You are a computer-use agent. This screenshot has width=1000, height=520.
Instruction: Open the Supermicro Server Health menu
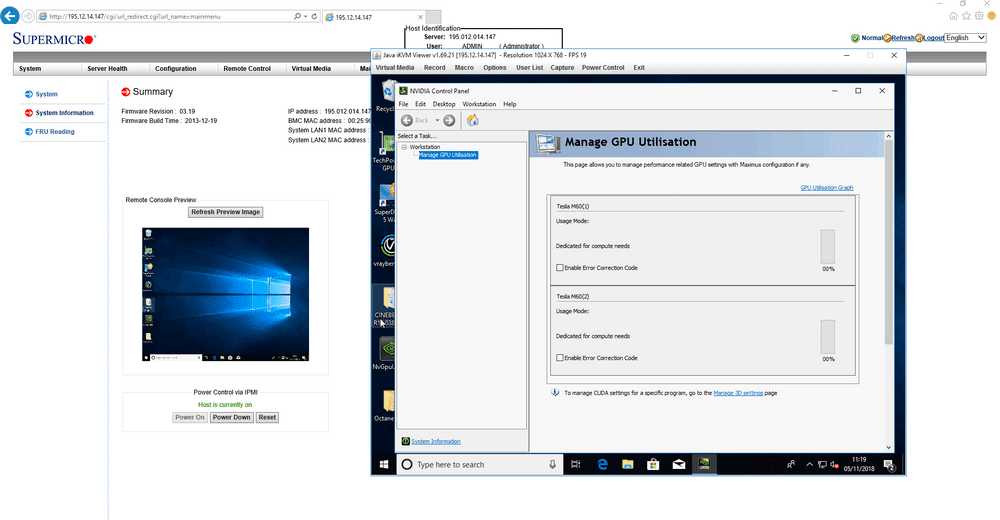point(107,69)
